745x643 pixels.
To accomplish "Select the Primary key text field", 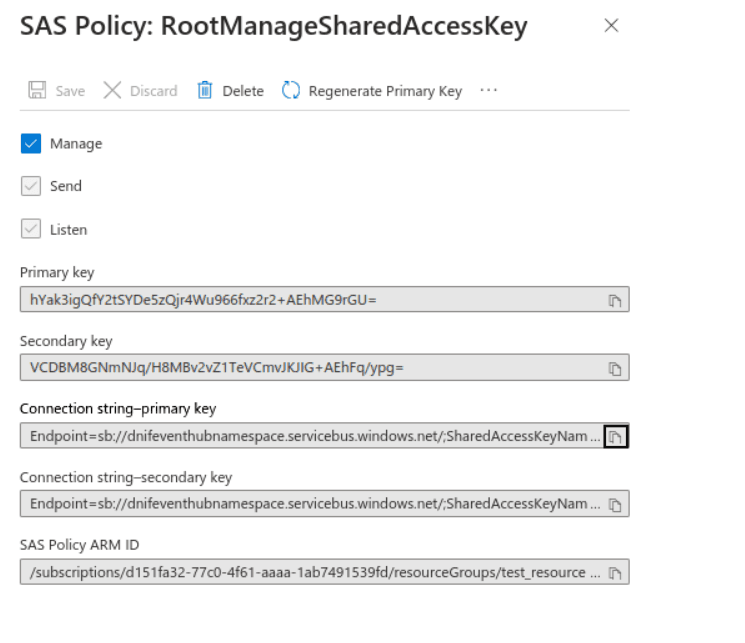I will click(325, 299).
